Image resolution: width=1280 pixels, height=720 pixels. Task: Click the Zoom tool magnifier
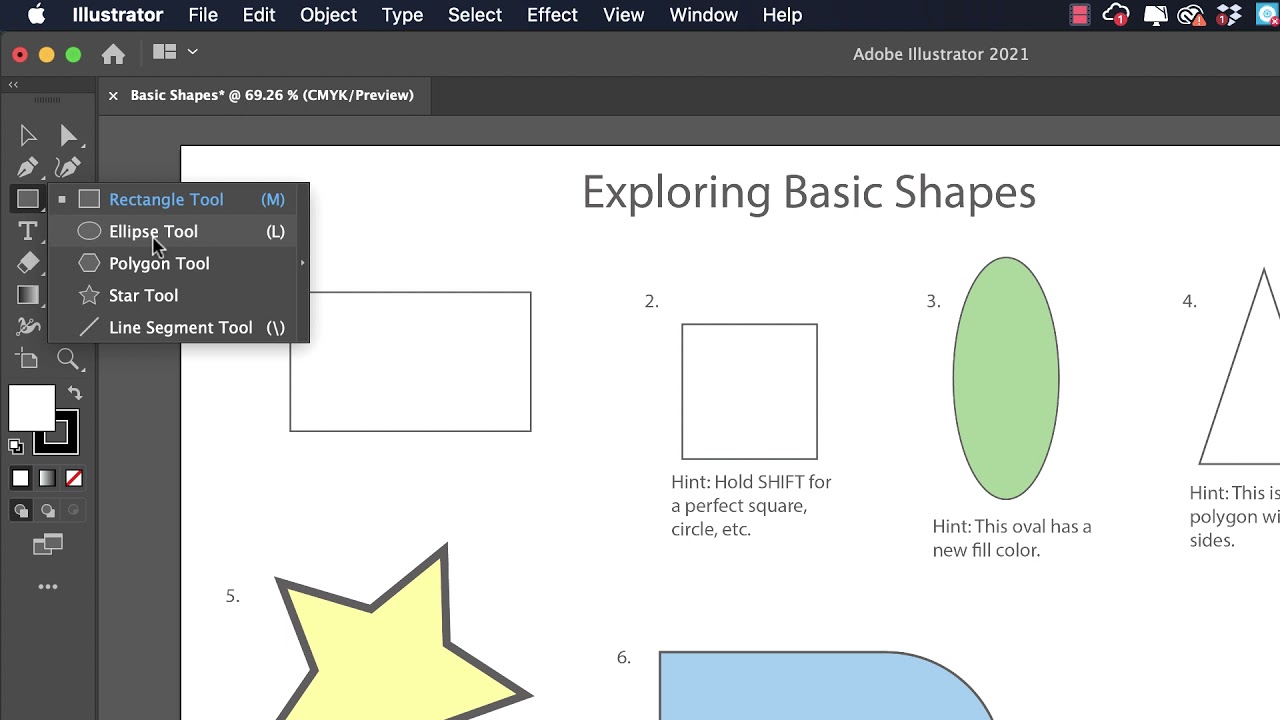(x=68, y=359)
